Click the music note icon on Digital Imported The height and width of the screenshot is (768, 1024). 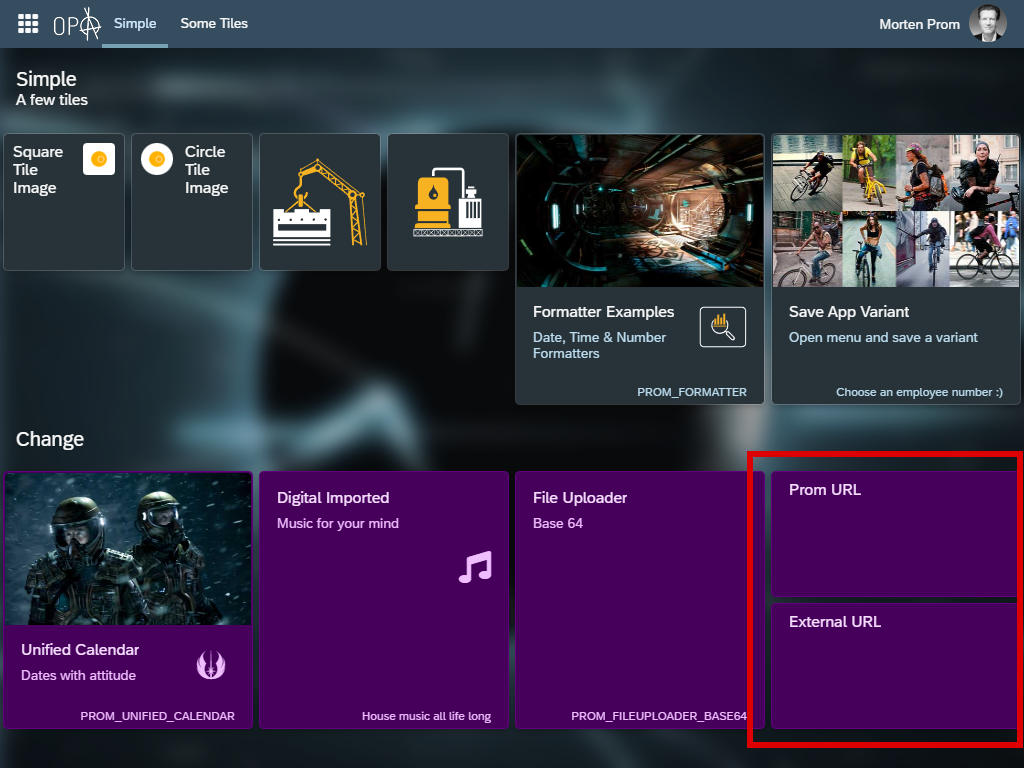[x=475, y=567]
